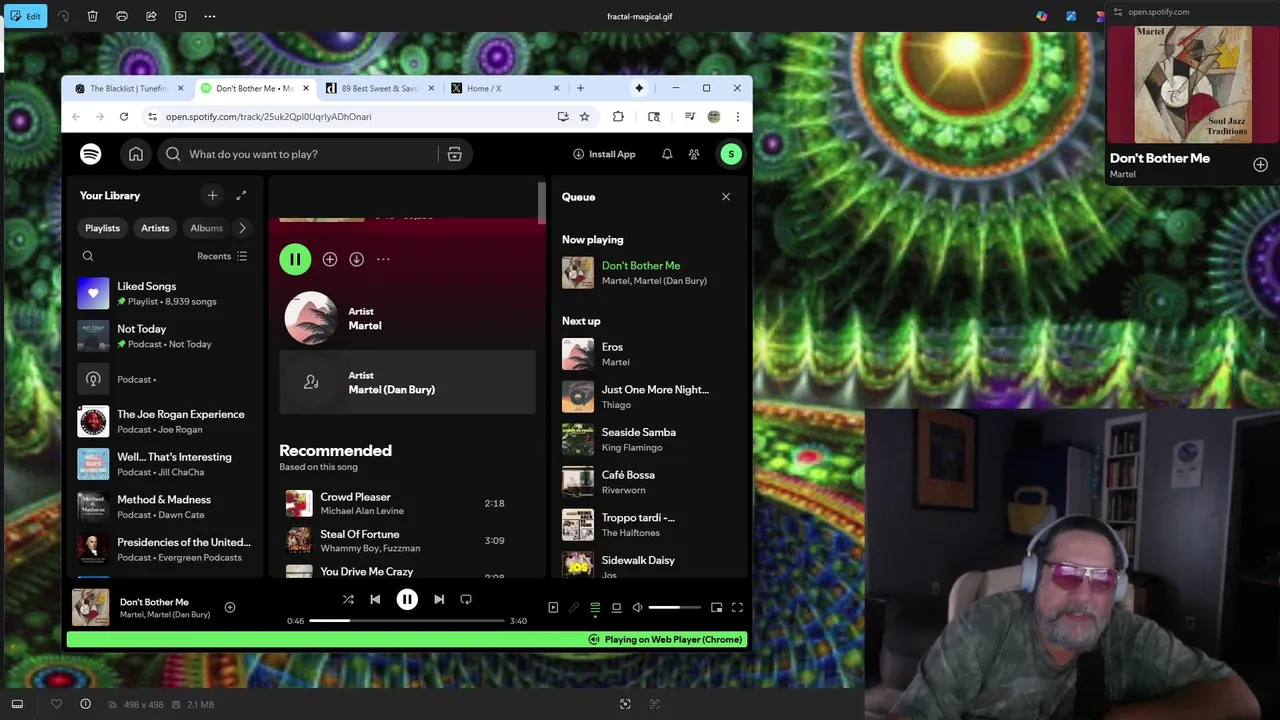Viewport: 1280px width, 720px height.
Task: Reload the Spotify page
Action: point(123,117)
